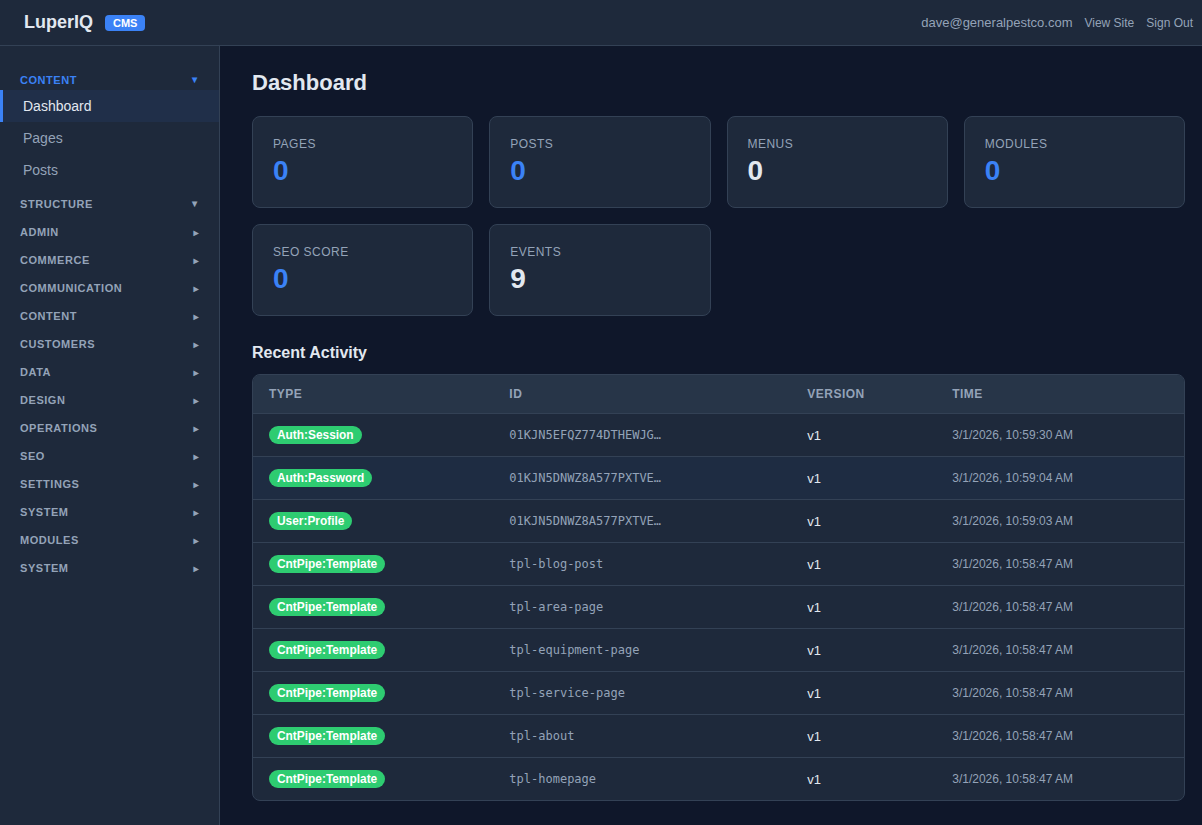Image resolution: width=1202 pixels, height=825 pixels.
Task: Click the View Site link
Action: coord(1109,22)
